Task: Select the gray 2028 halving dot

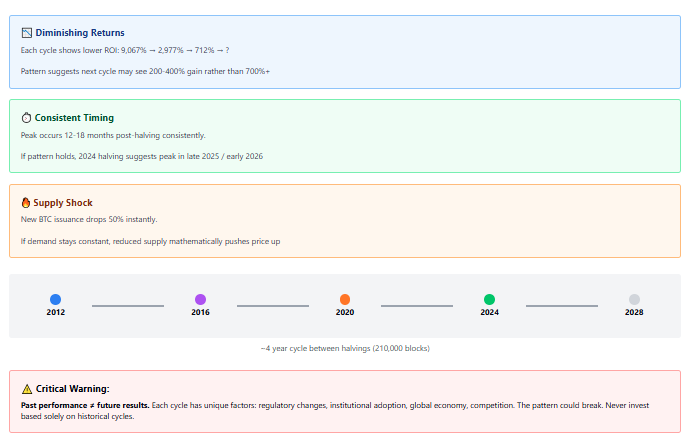Action: tap(634, 299)
